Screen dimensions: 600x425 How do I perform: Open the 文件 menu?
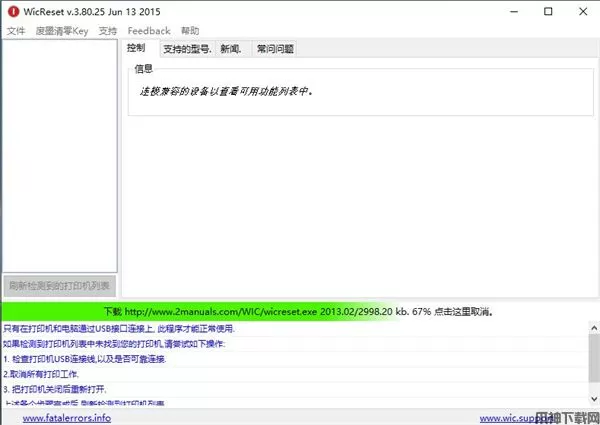[x=16, y=31]
